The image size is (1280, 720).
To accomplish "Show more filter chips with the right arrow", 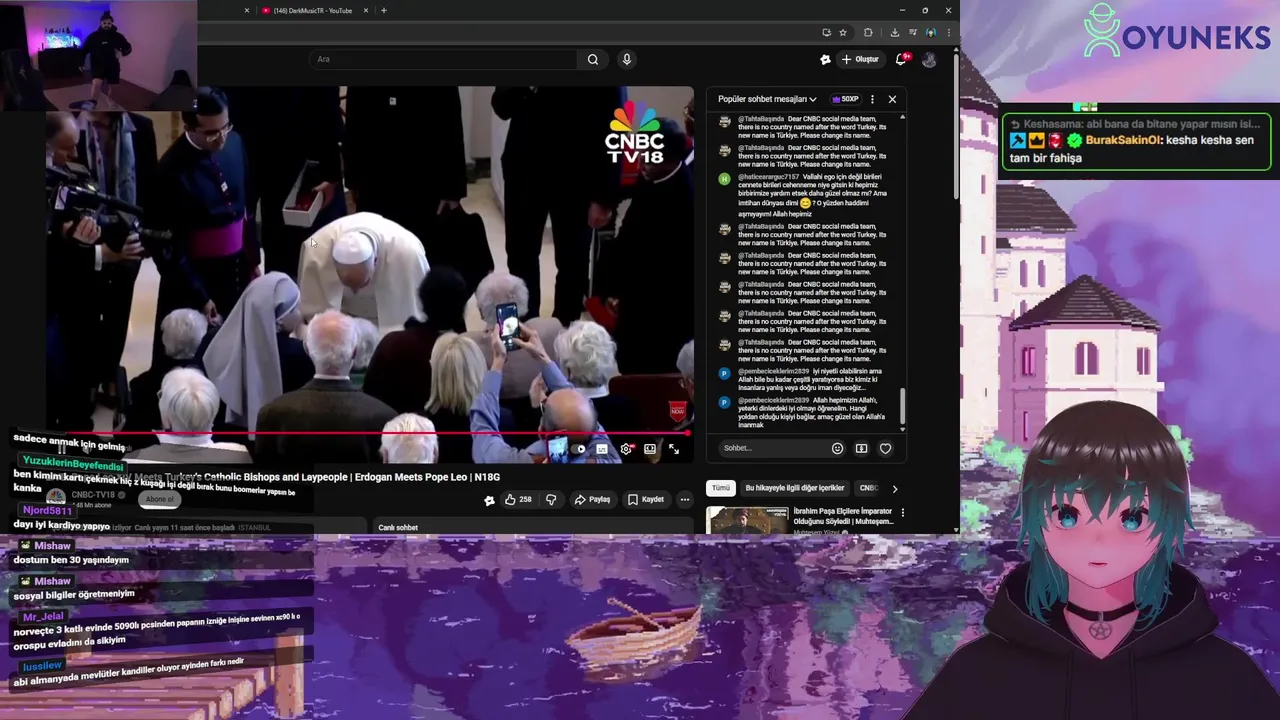I will coord(894,488).
